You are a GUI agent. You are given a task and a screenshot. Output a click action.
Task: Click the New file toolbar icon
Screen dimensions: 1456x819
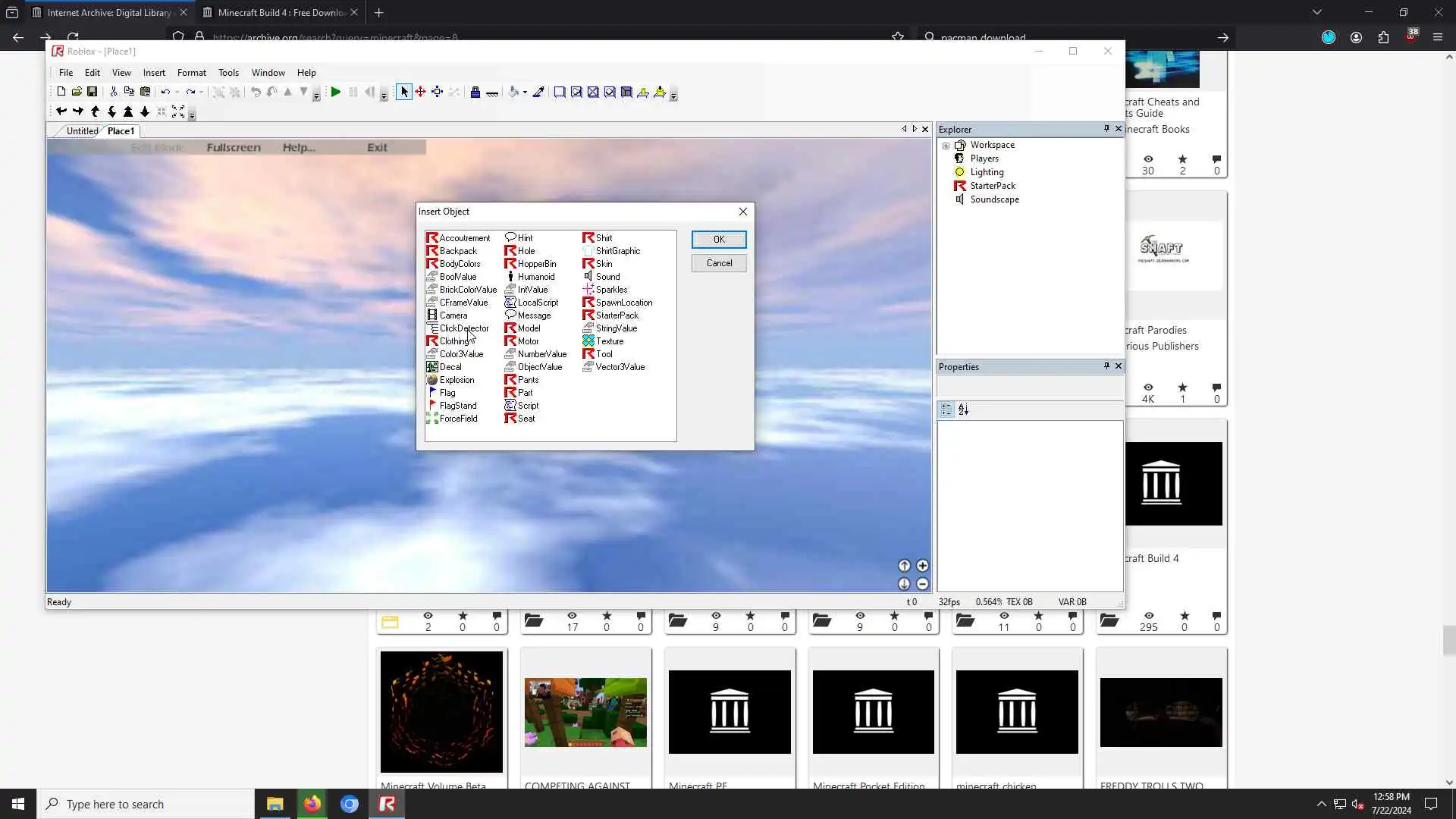pyautogui.click(x=61, y=92)
